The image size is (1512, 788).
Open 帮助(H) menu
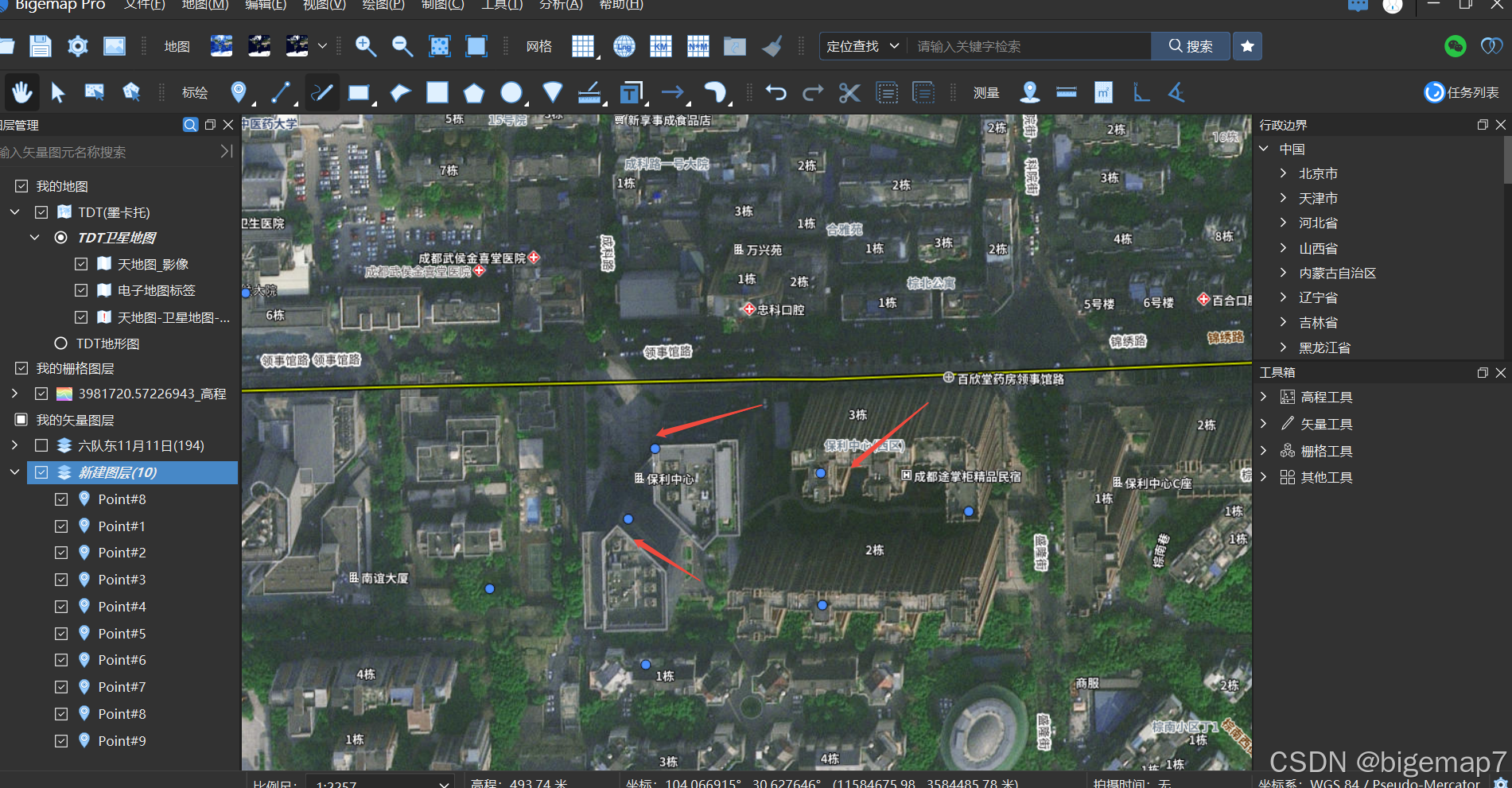tap(621, 5)
